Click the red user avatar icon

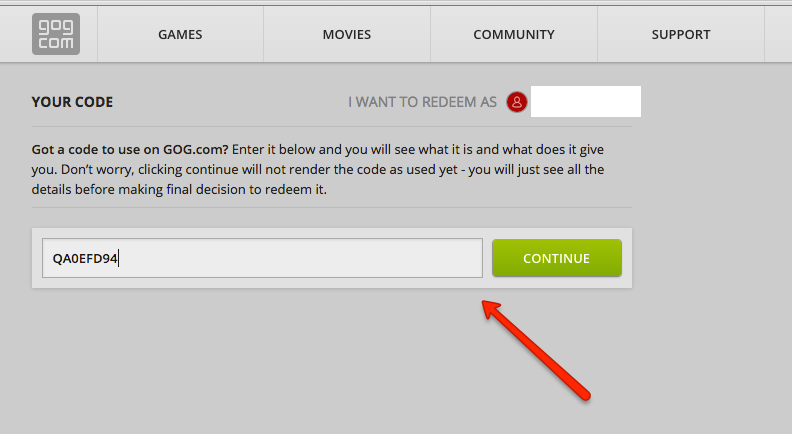coord(517,102)
